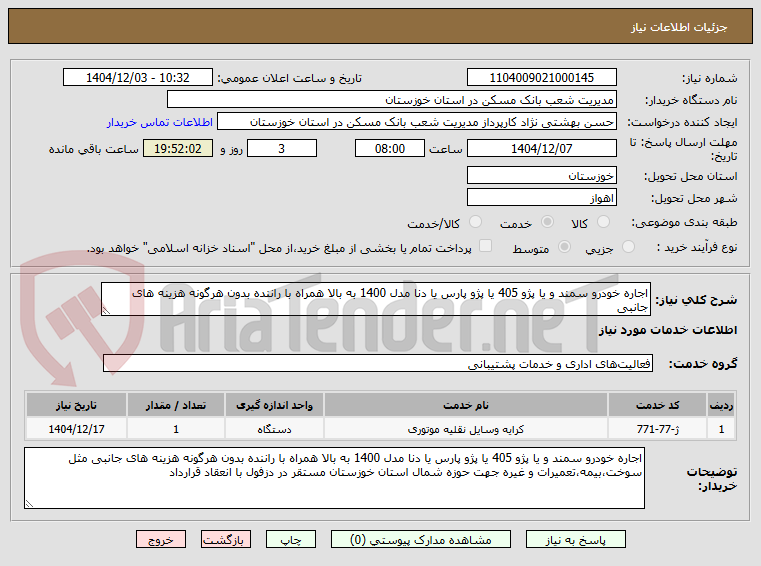
Task: Click the announcement date field 1404/12/03 - 10:32
Action: (x=138, y=78)
